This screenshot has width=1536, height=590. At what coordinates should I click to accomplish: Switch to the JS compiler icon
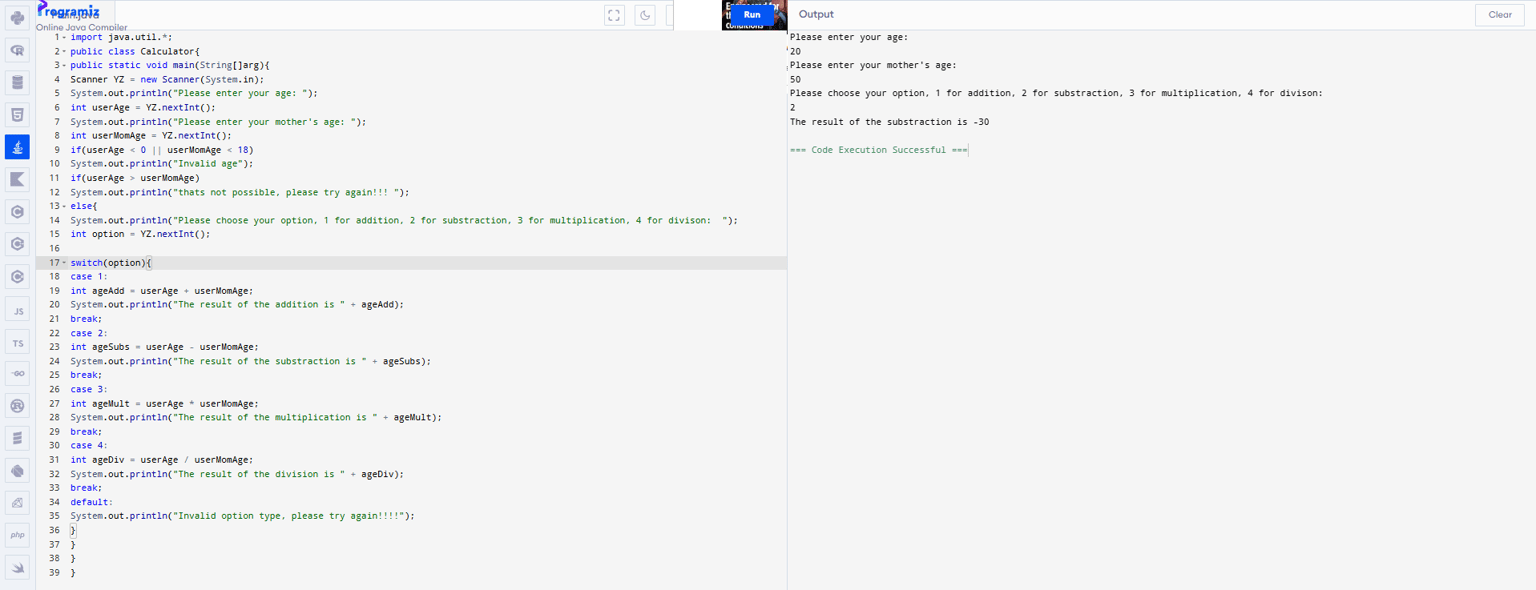click(x=17, y=309)
